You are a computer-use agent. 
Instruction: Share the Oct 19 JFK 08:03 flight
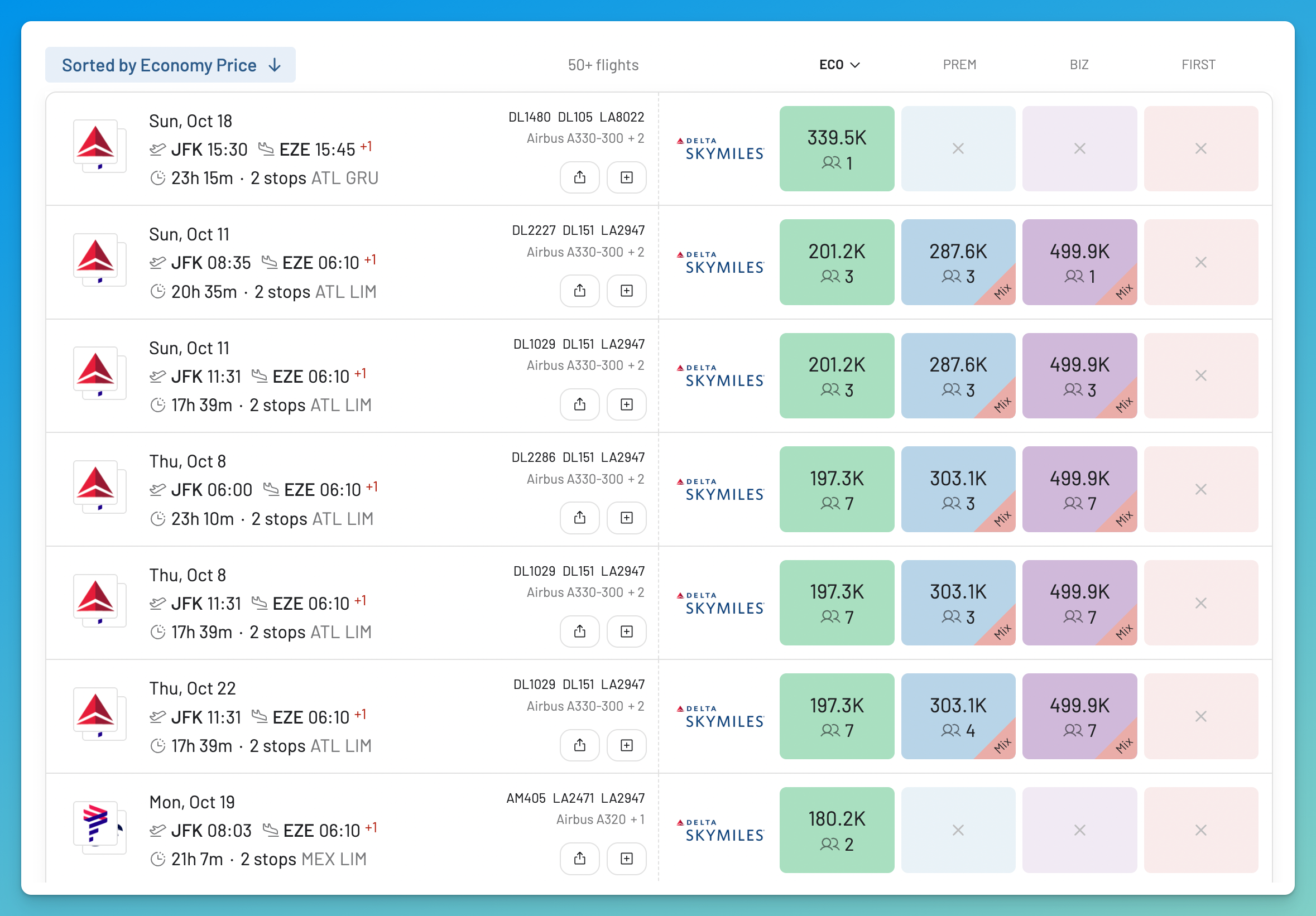(x=579, y=859)
